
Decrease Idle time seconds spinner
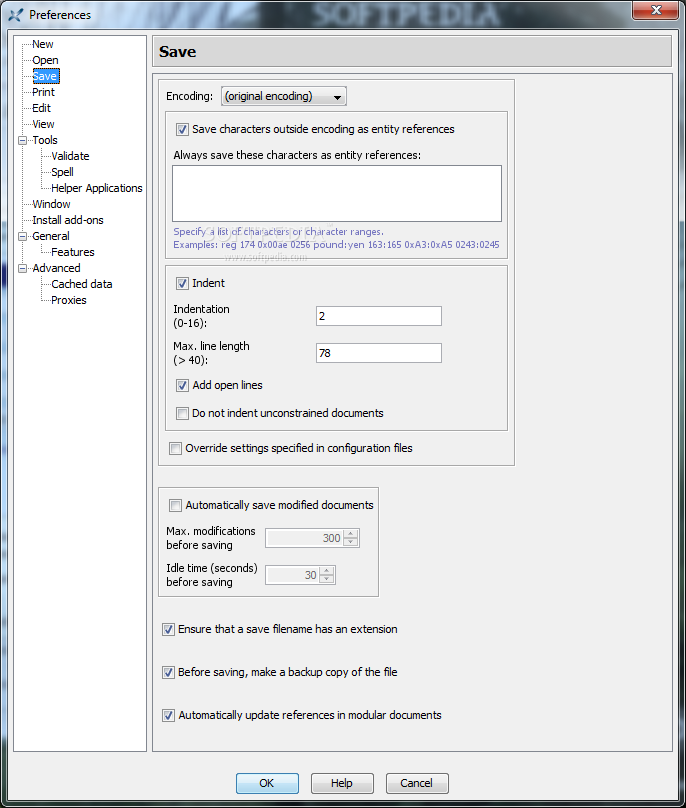(327, 579)
